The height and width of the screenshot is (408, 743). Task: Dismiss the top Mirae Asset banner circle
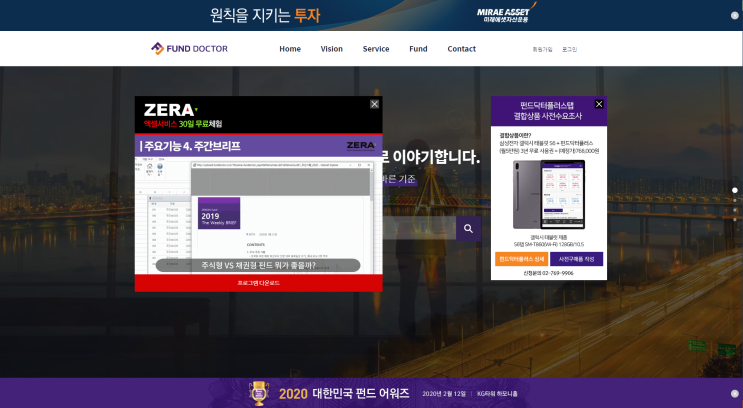[x=734, y=16]
